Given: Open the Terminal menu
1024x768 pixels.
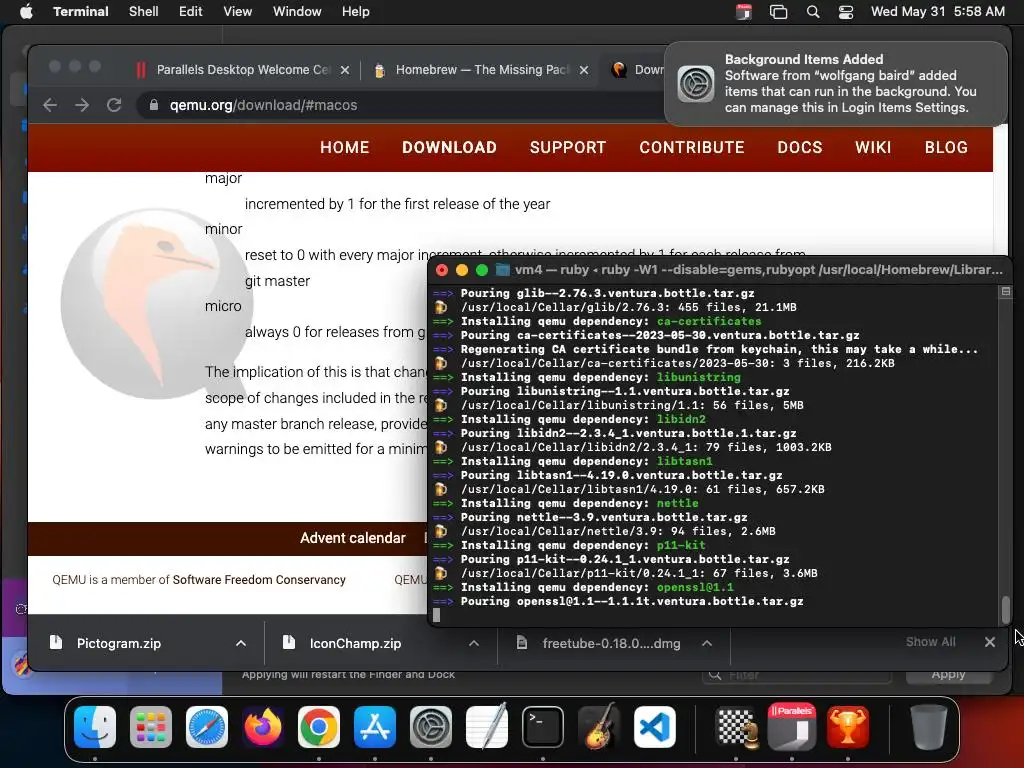Looking at the screenshot, I should pyautogui.click(x=81, y=12).
